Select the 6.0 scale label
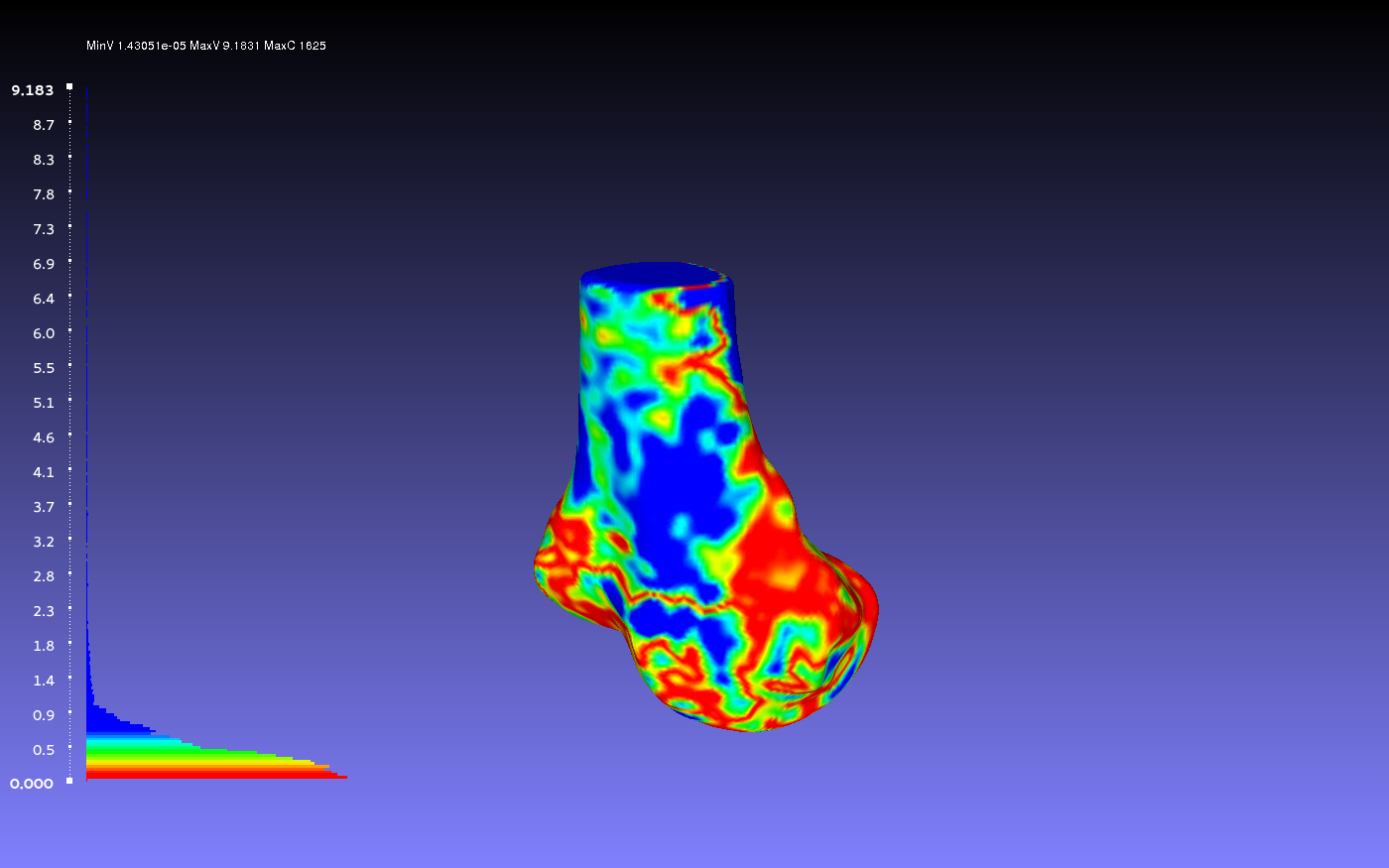Image resolution: width=1389 pixels, height=868 pixels. tap(44, 333)
